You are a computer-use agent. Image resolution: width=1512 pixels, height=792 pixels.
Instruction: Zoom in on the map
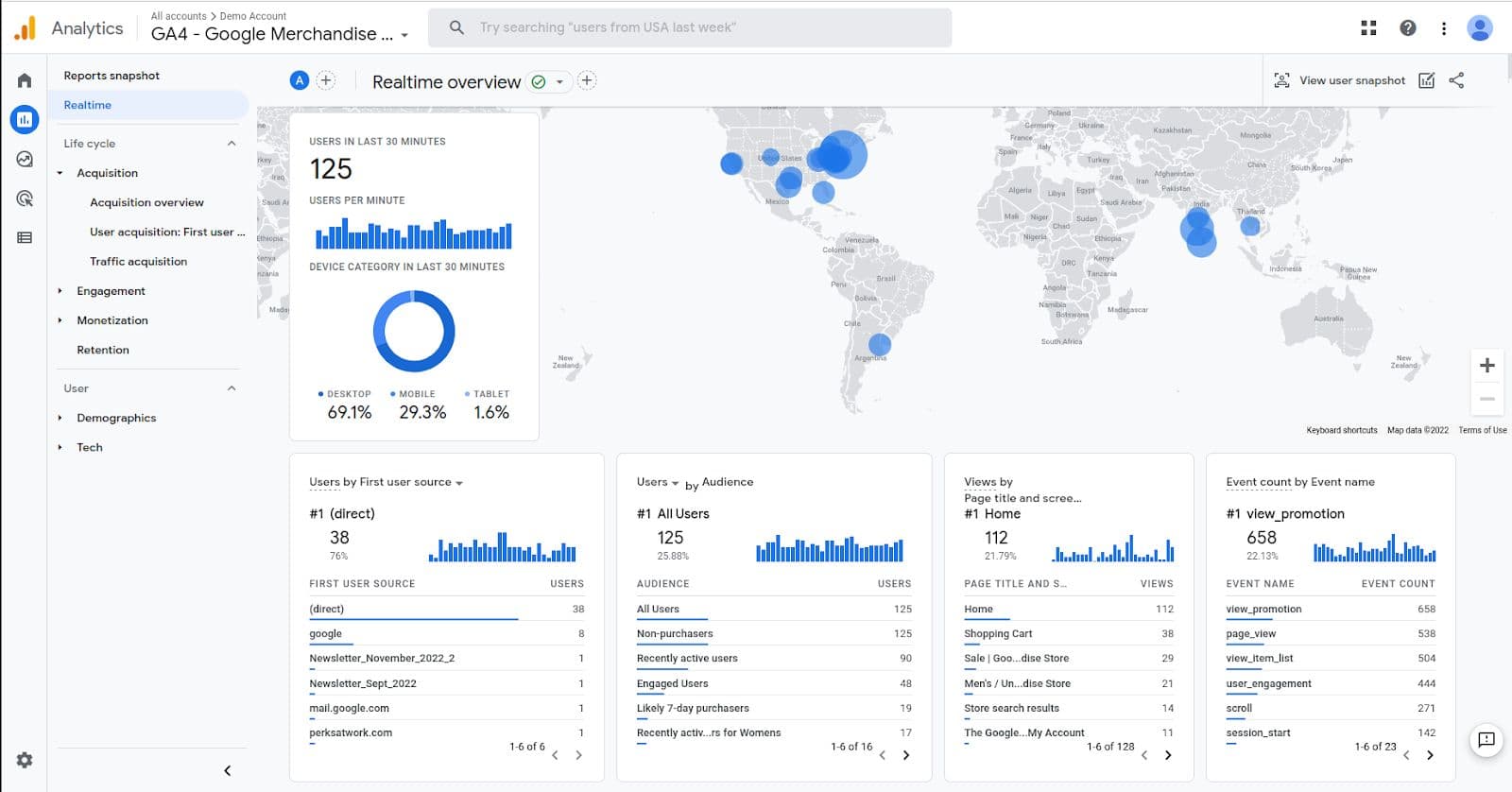[1486, 366]
